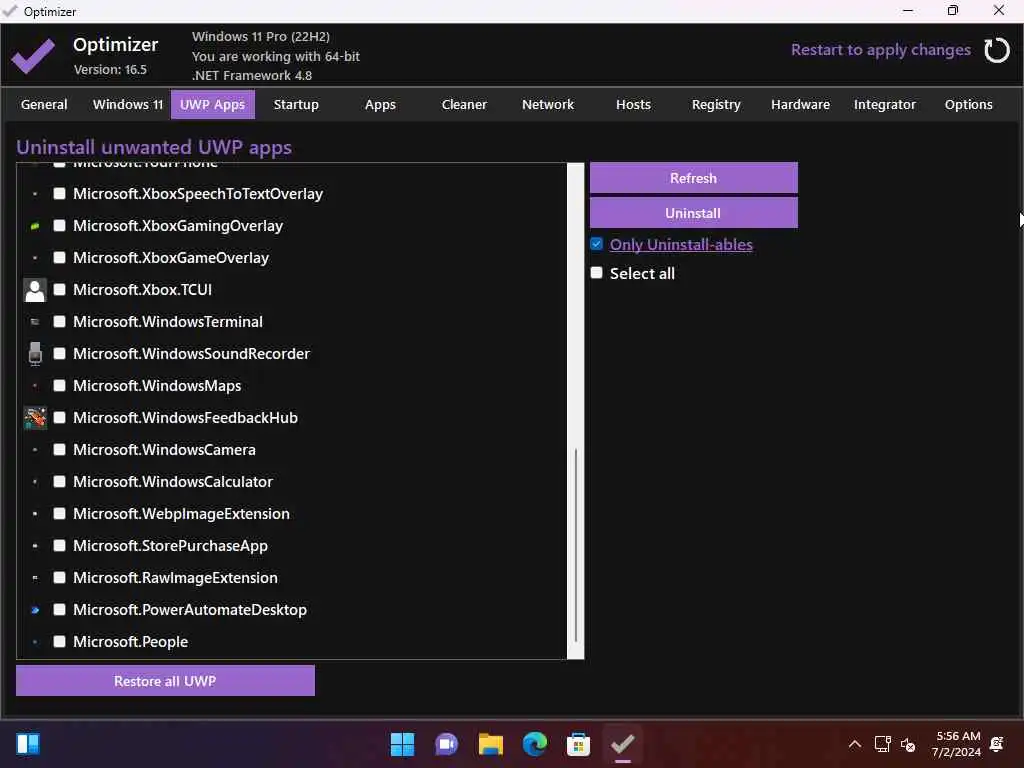Tick Microsoft.WebpImageExtension checkbox

pos(59,514)
